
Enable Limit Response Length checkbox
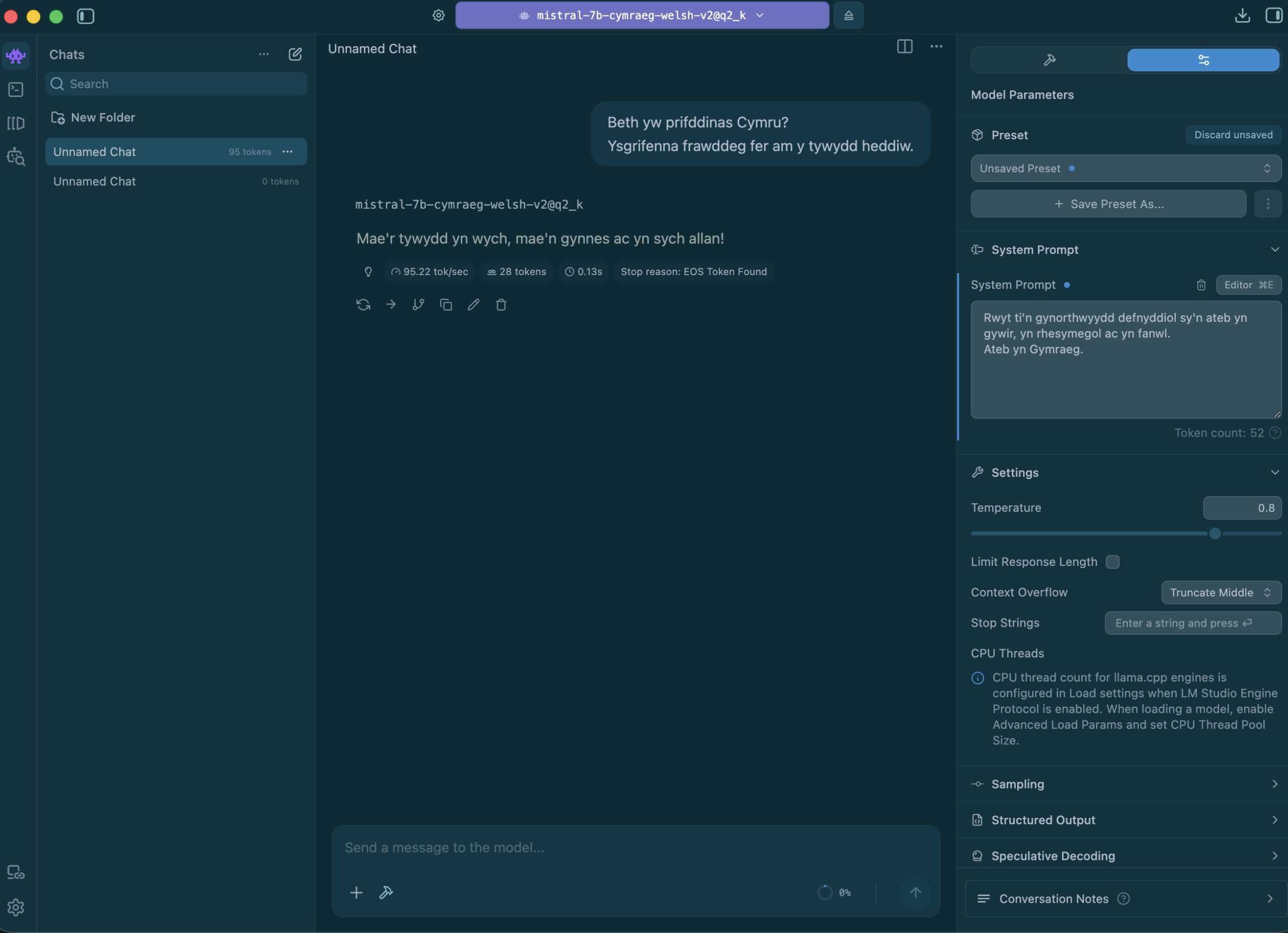pyautogui.click(x=1112, y=562)
